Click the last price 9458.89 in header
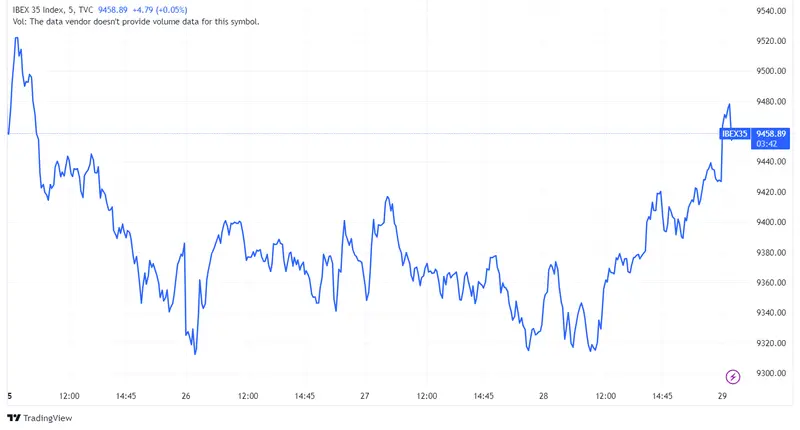800x430 pixels. pyautogui.click(x=118, y=10)
